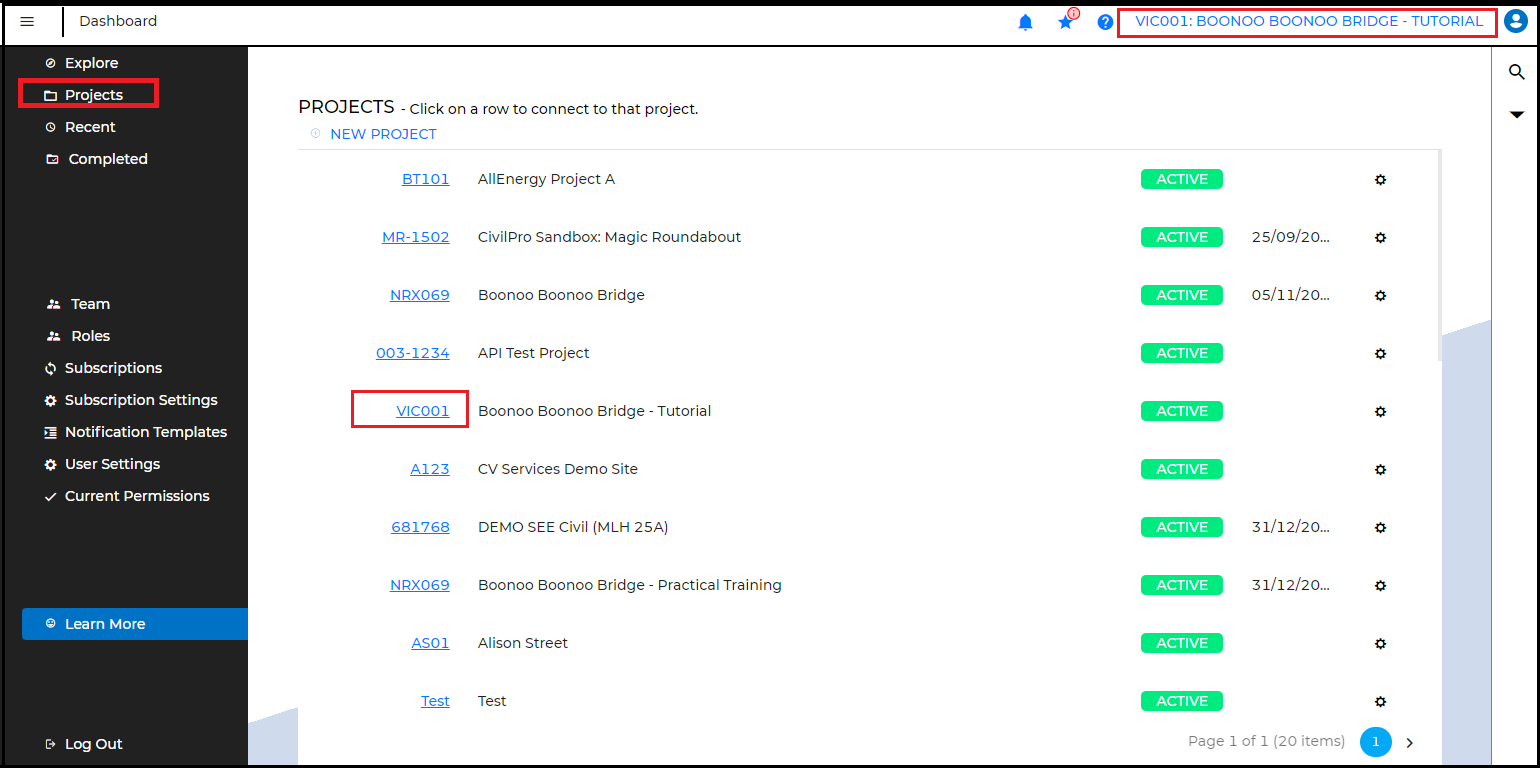Open the user profile avatar icon
1540x768 pixels.
(1516, 22)
